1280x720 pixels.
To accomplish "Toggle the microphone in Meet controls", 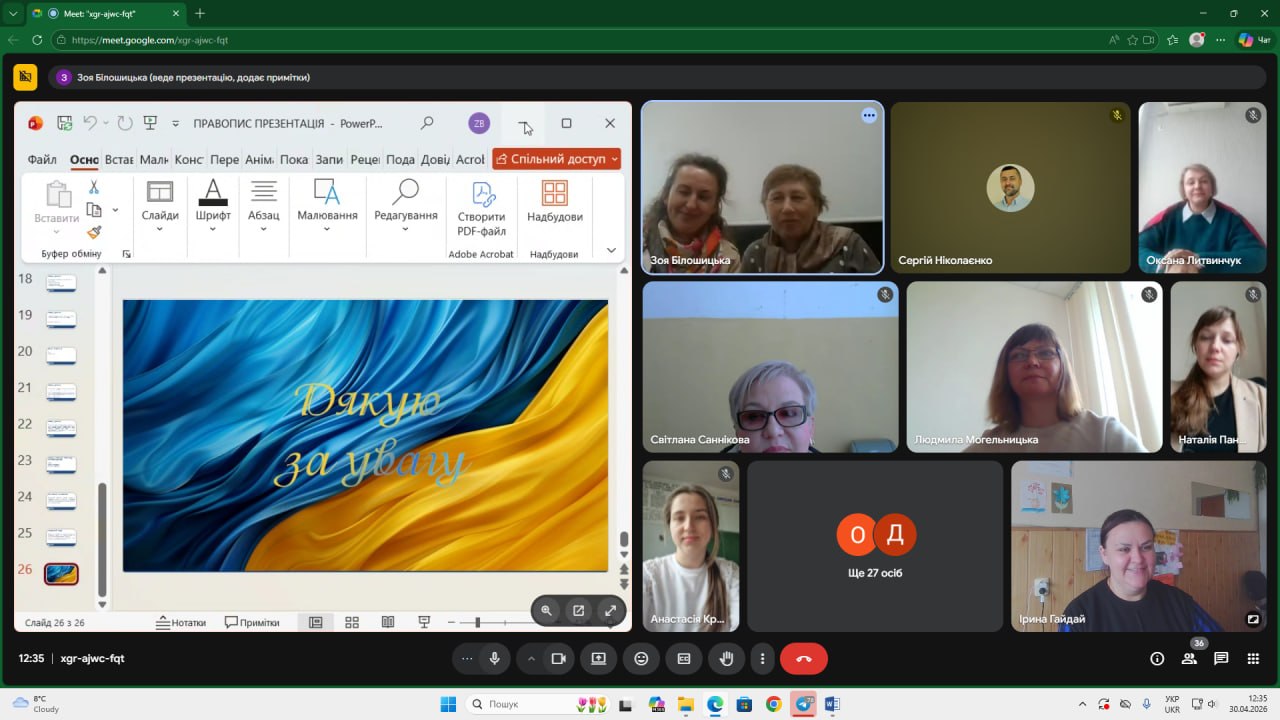I will click(x=494, y=658).
